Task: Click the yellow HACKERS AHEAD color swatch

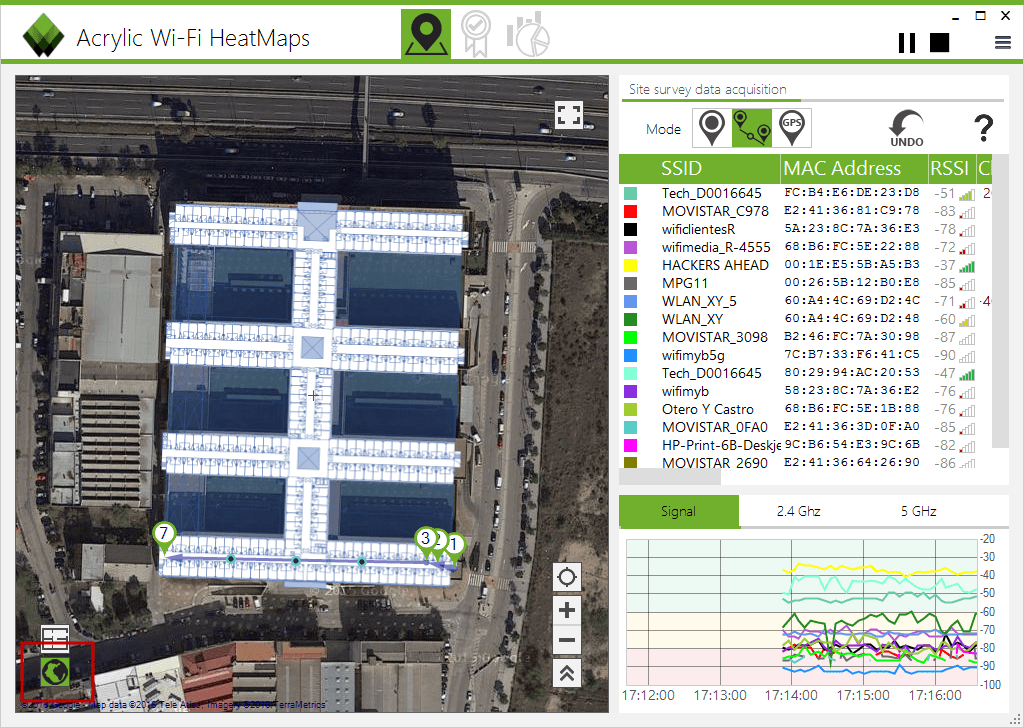Action: tap(630, 266)
